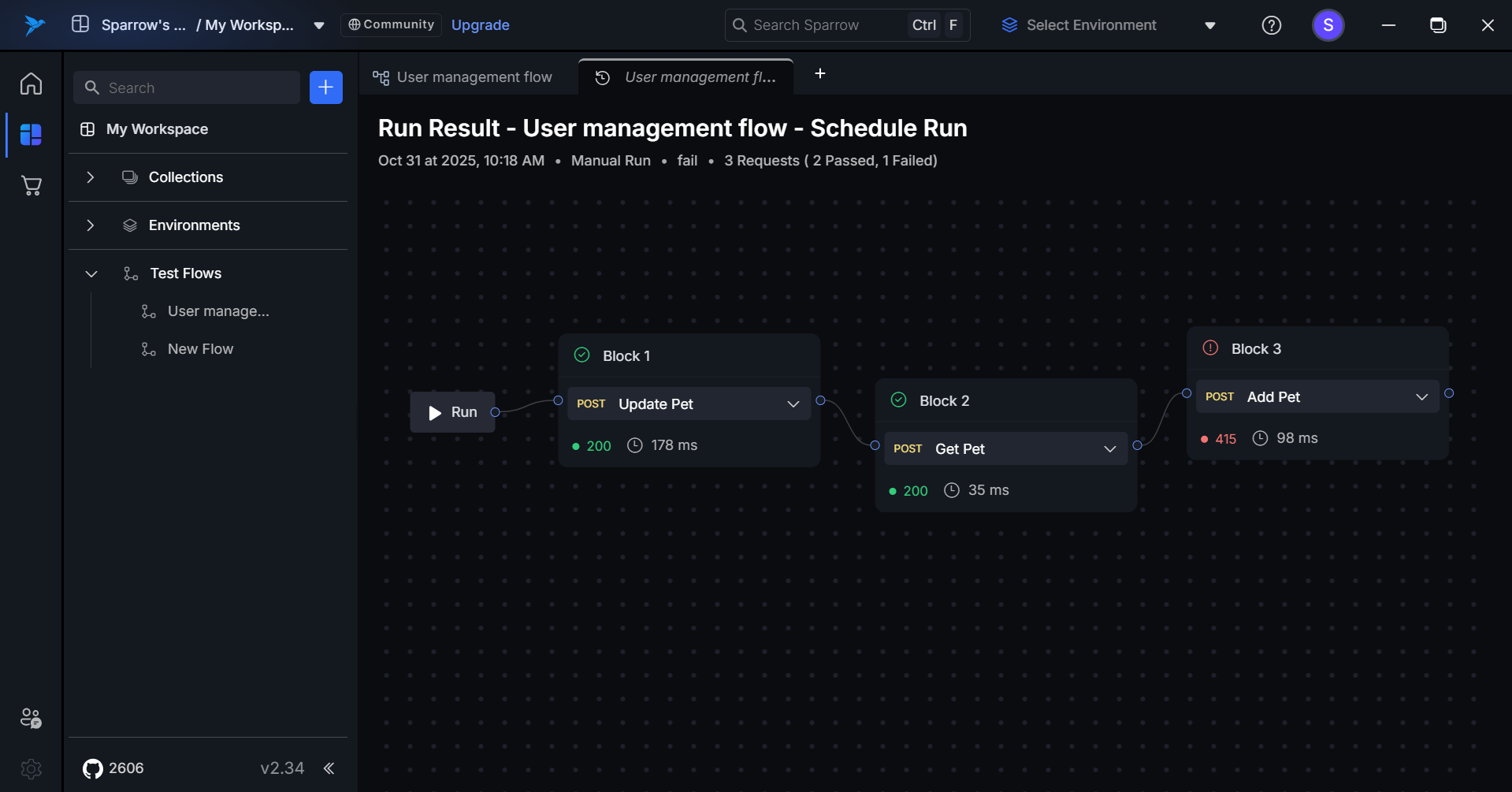Viewport: 1512px width, 792px height.
Task: Expand the Add Pet request dropdown
Action: 1421,397
